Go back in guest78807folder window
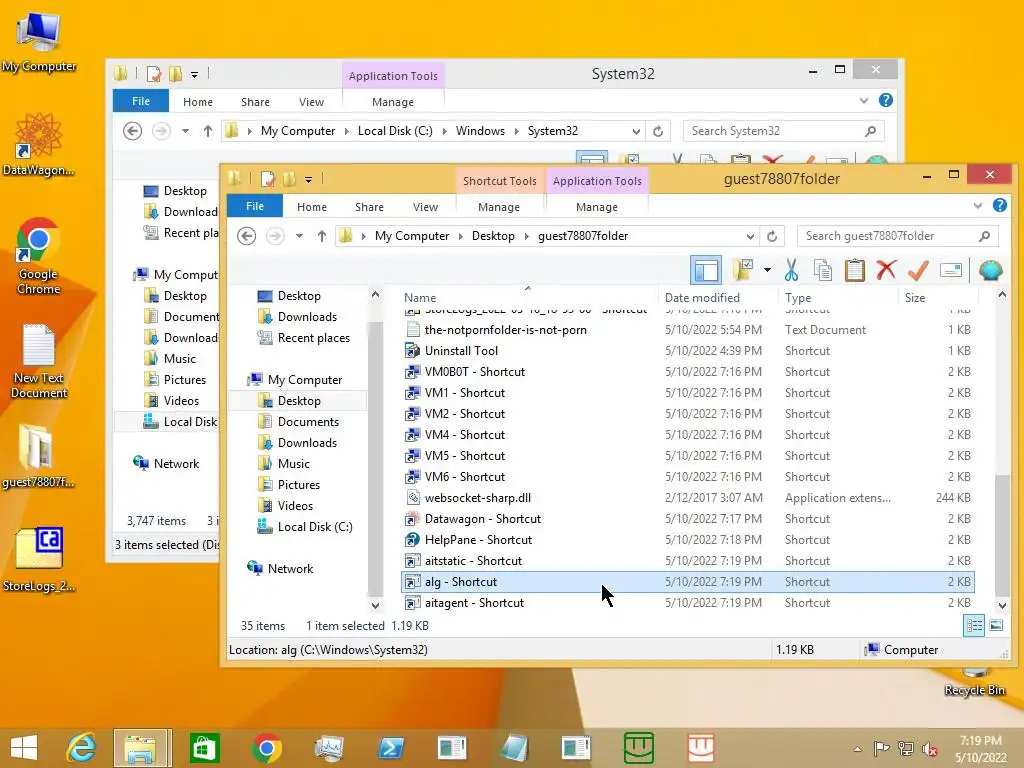Viewport: 1024px width, 768px height. pos(246,236)
